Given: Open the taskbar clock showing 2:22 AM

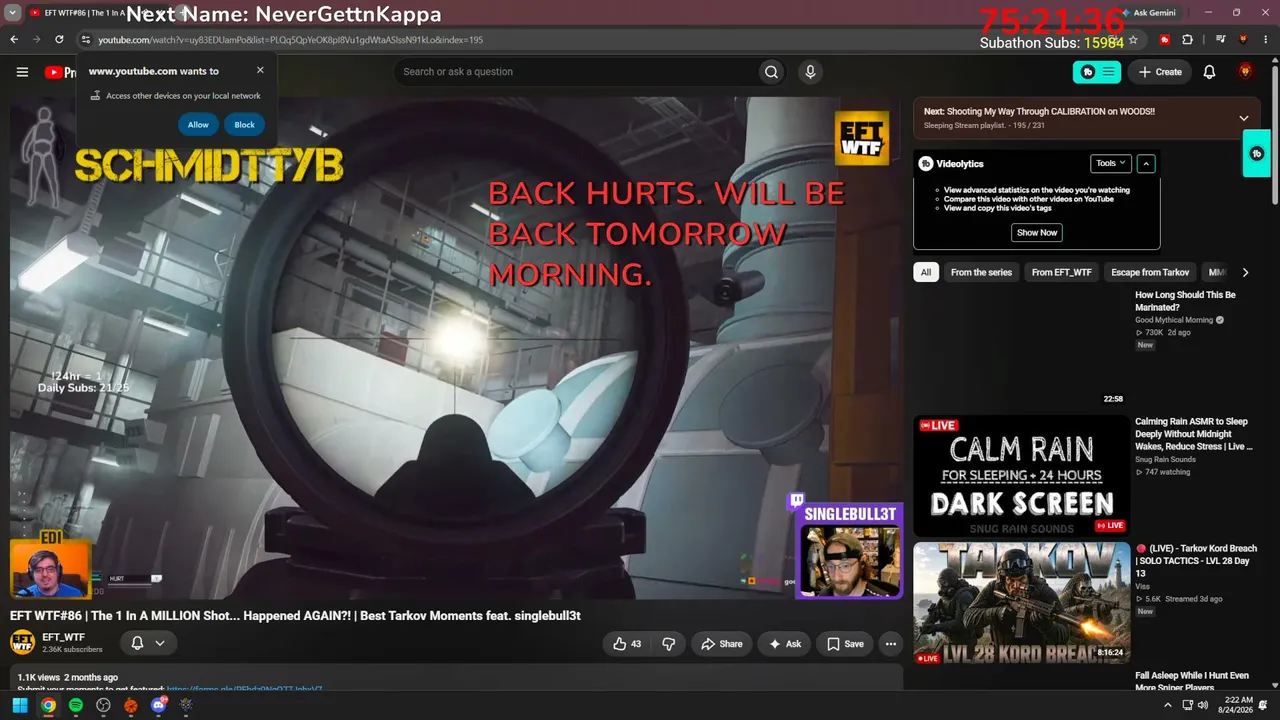Looking at the screenshot, I should click(x=1238, y=706).
